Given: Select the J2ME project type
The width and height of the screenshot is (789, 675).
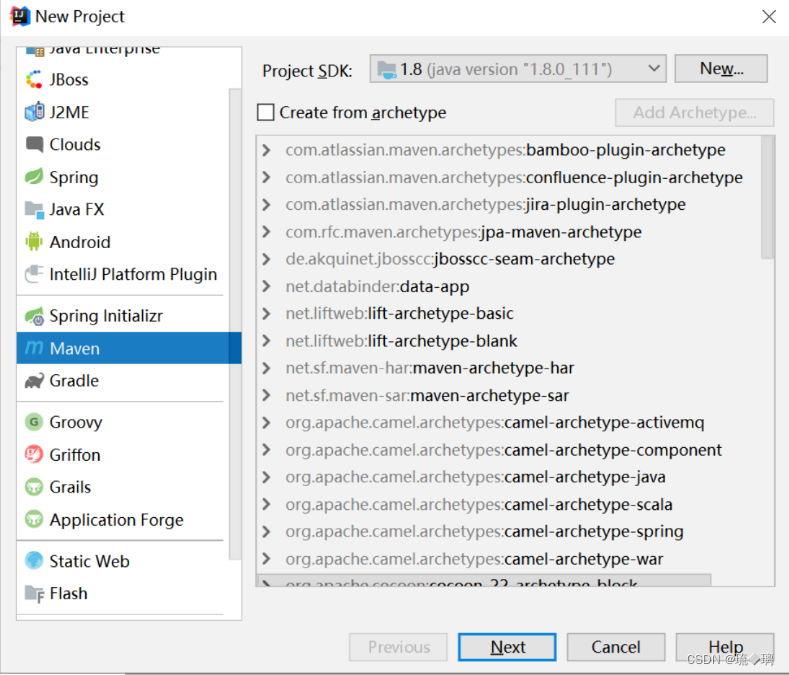Looking at the screenshot, I should (123, 112).
